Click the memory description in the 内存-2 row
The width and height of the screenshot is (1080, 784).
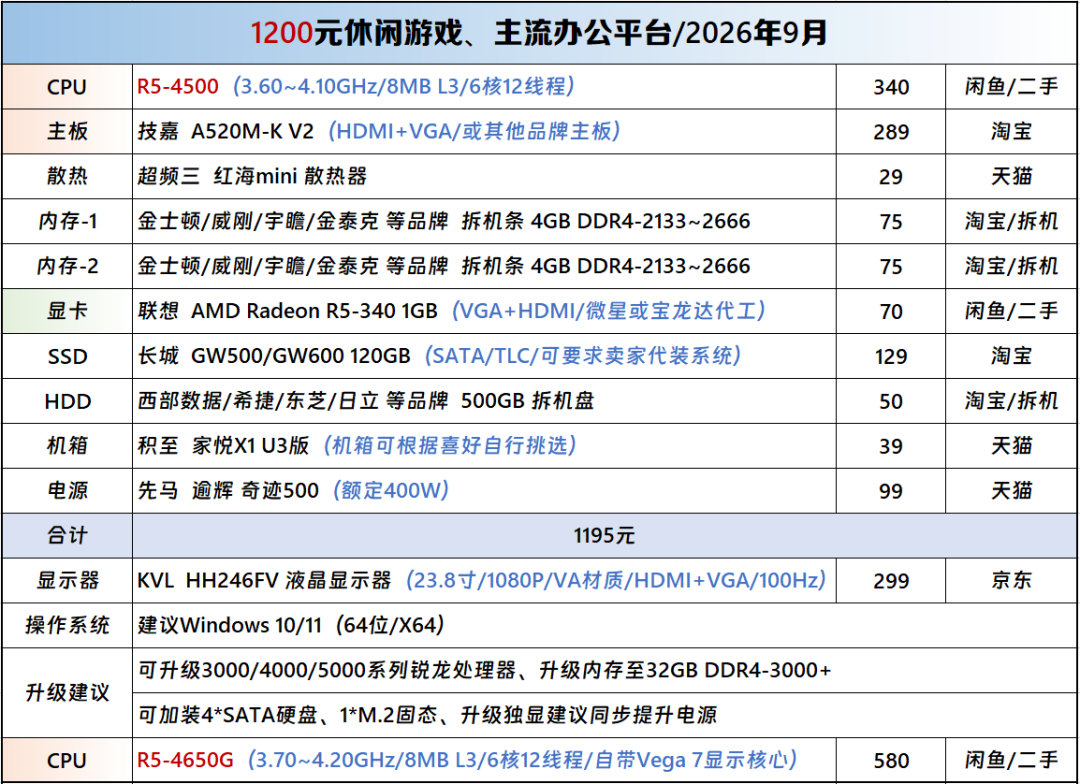pyautogui.click(x=444, y=266)
